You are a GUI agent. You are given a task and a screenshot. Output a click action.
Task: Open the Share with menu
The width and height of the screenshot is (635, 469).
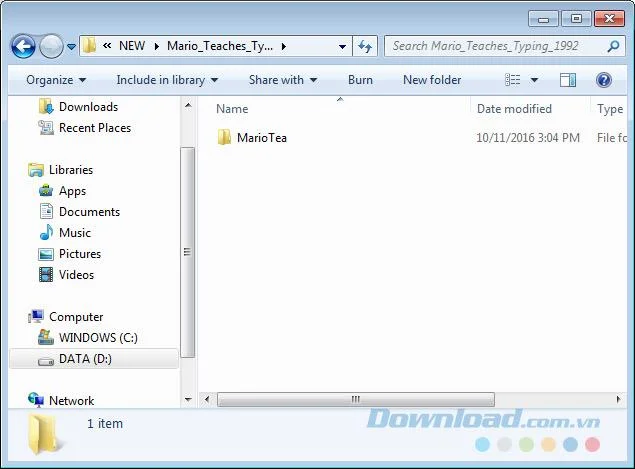(x=283, y=80)
